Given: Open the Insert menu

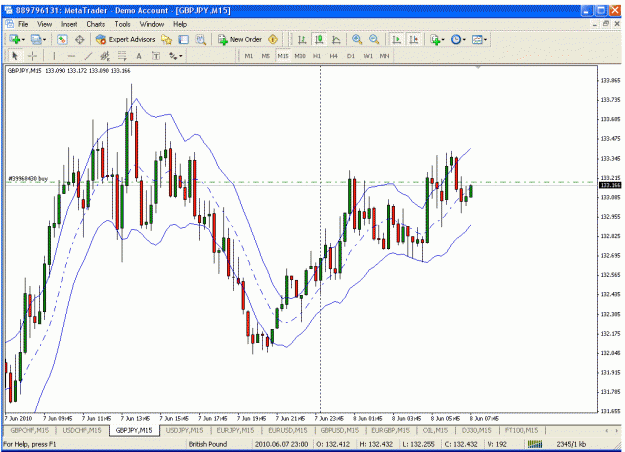Looking at the screenshot, I should 69,24.
